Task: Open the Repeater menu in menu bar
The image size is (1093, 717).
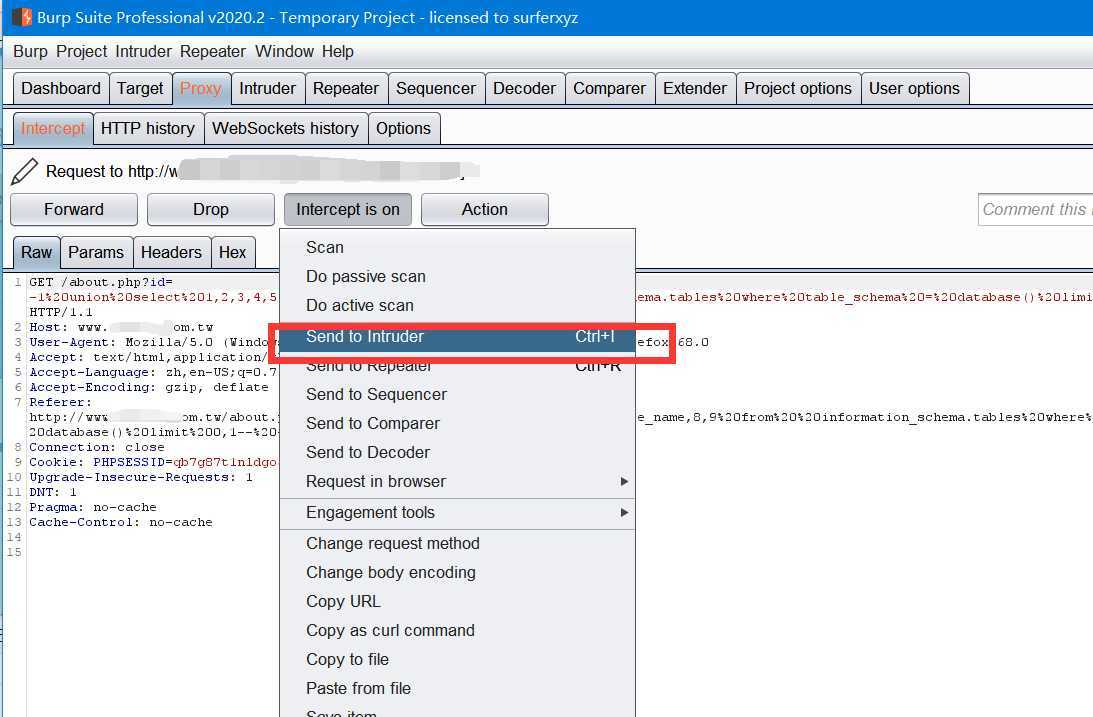Action: [213, 52]
